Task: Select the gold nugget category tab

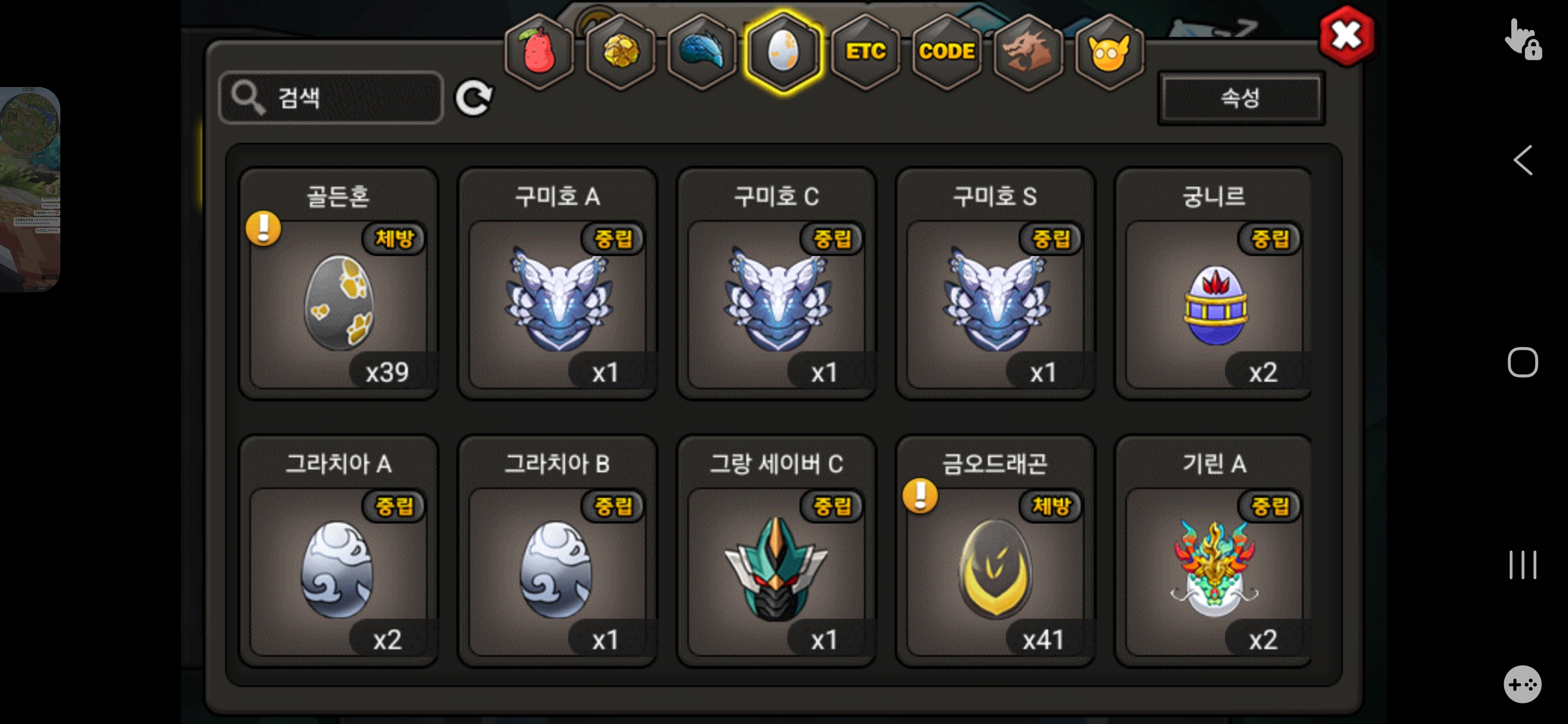Action: tap(620, 52)
